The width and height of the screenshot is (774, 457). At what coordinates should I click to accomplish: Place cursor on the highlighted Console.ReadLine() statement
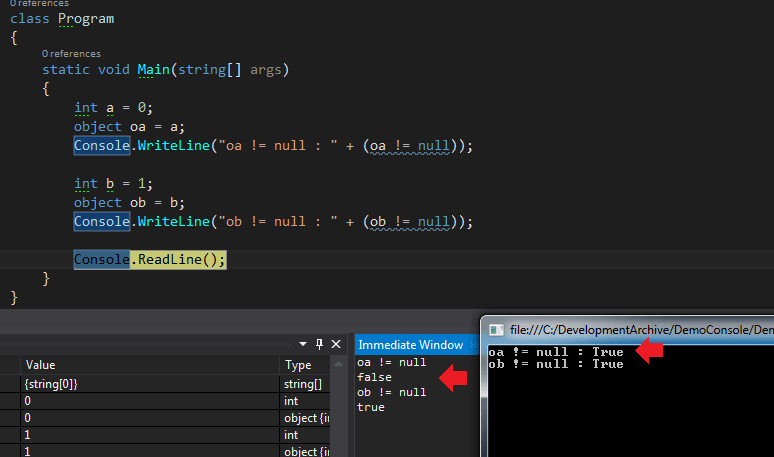(150, 259)
